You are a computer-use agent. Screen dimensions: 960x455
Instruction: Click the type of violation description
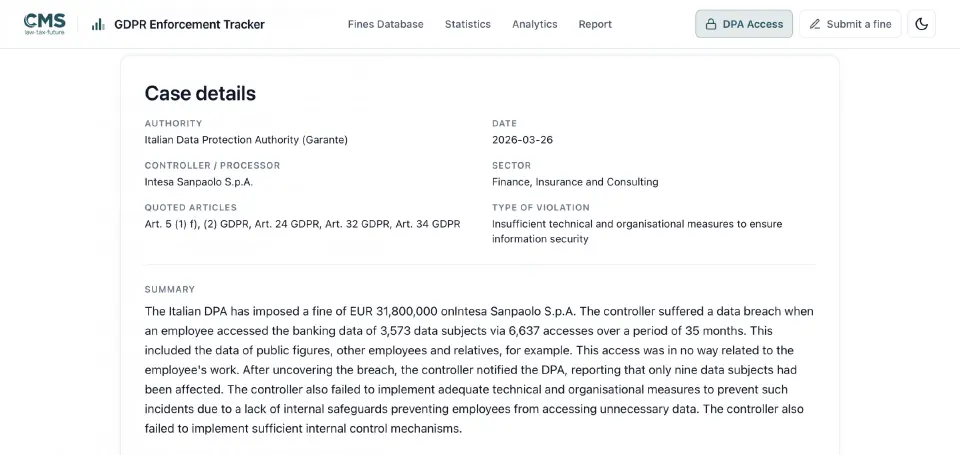(x=637, y=231)
